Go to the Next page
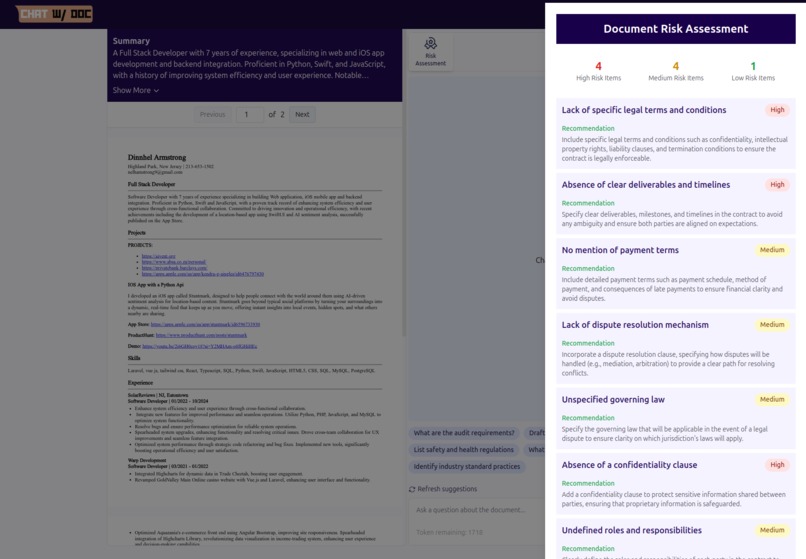Image resolution: width=806 pixels, height=559 pixels. pos(302,115)
